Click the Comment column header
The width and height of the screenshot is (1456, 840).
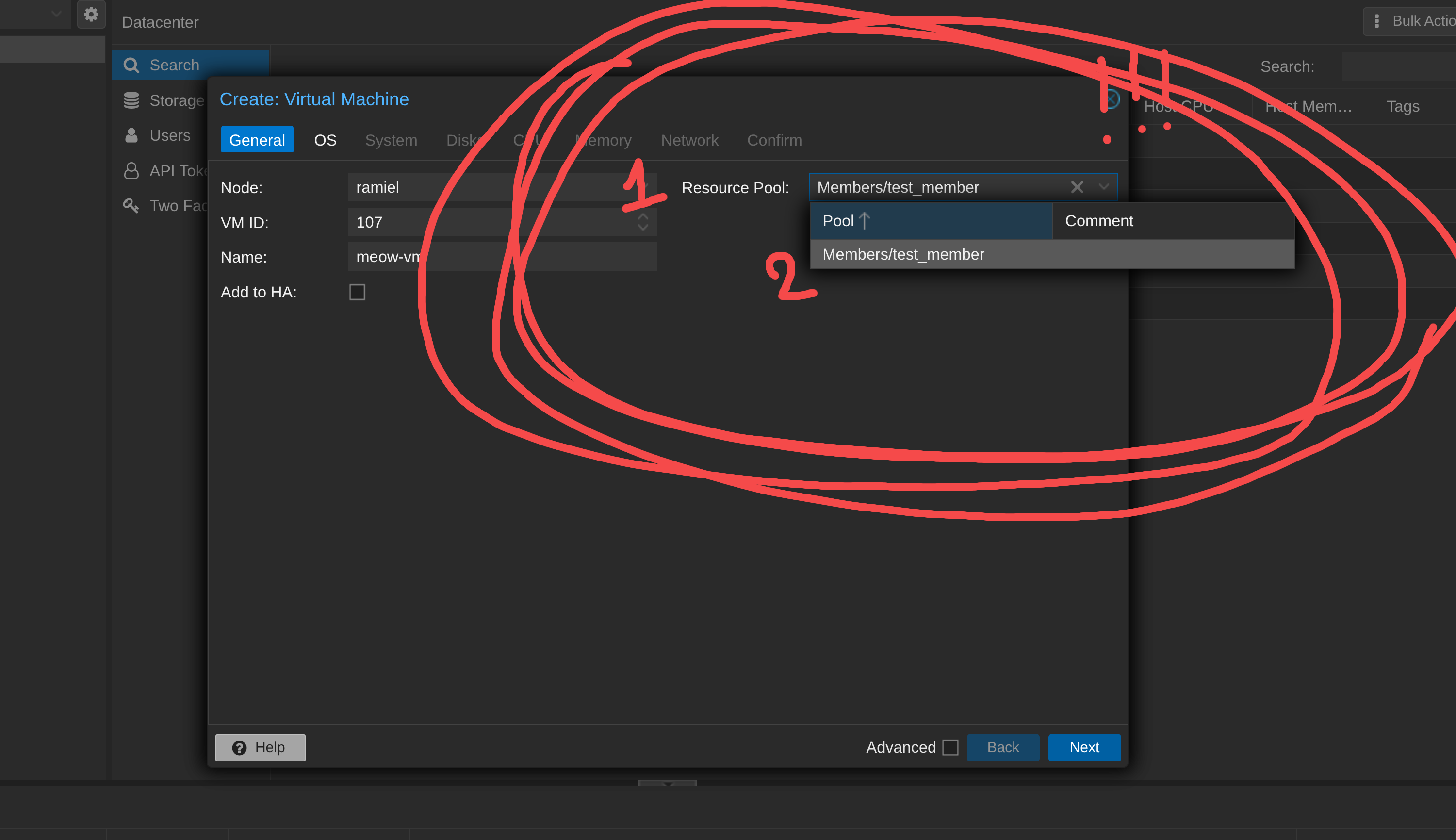click(1174, 221)
